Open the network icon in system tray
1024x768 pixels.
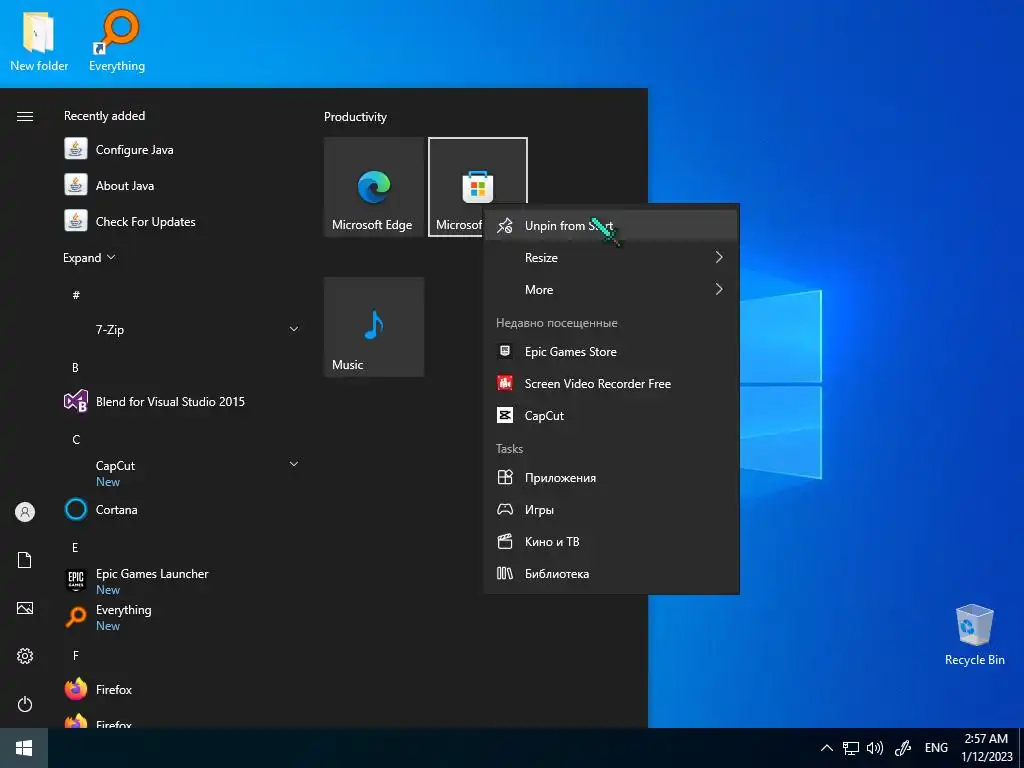850,748
